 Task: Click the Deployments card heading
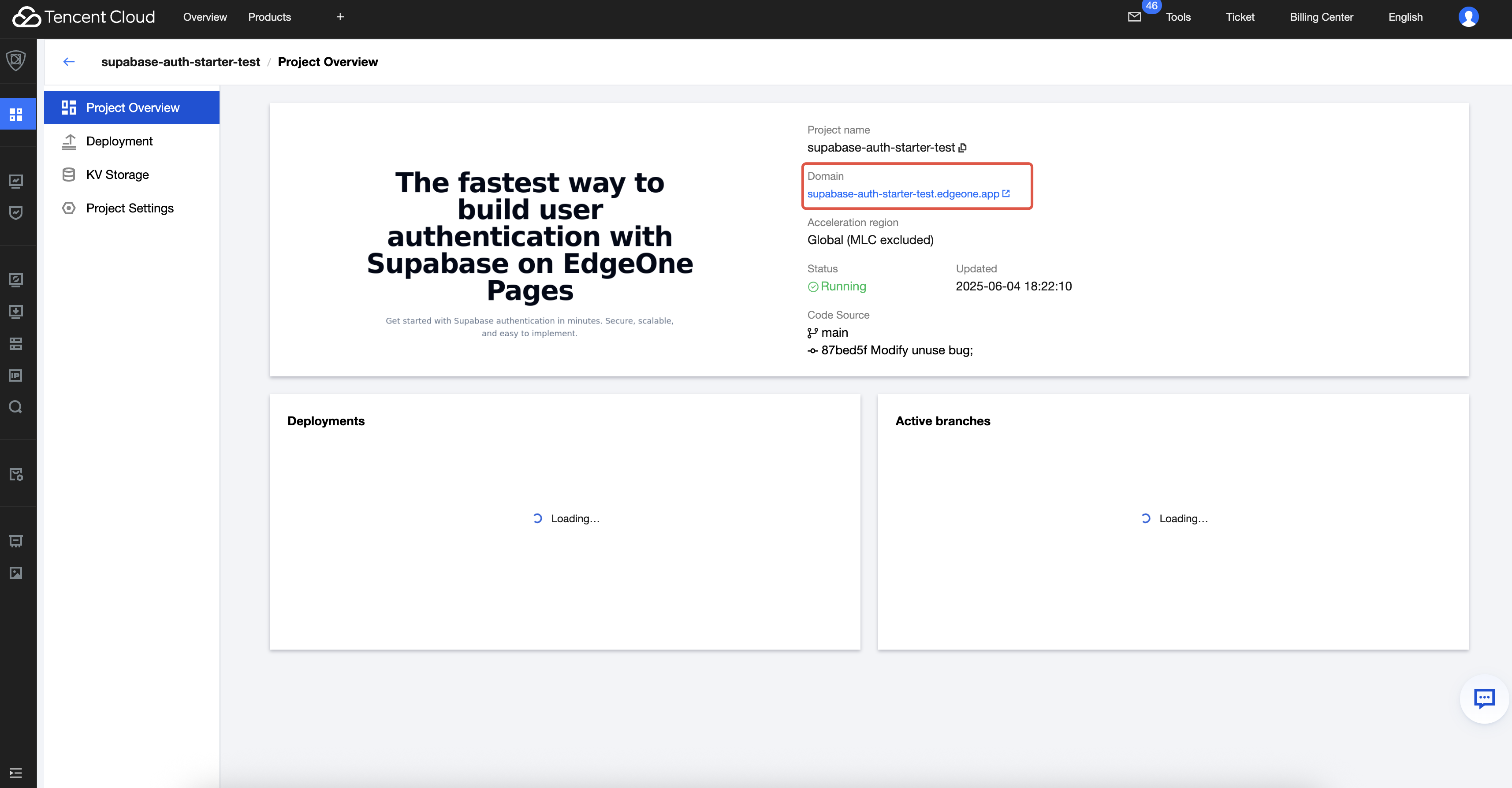point(326,421)
